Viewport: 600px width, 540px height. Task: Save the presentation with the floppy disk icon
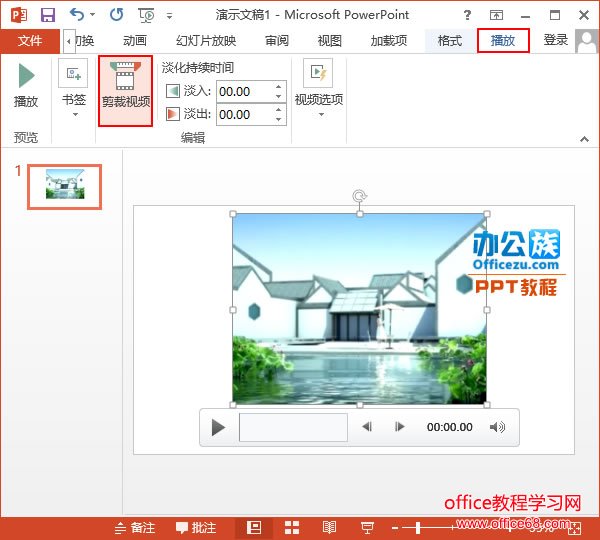point(48,15)
